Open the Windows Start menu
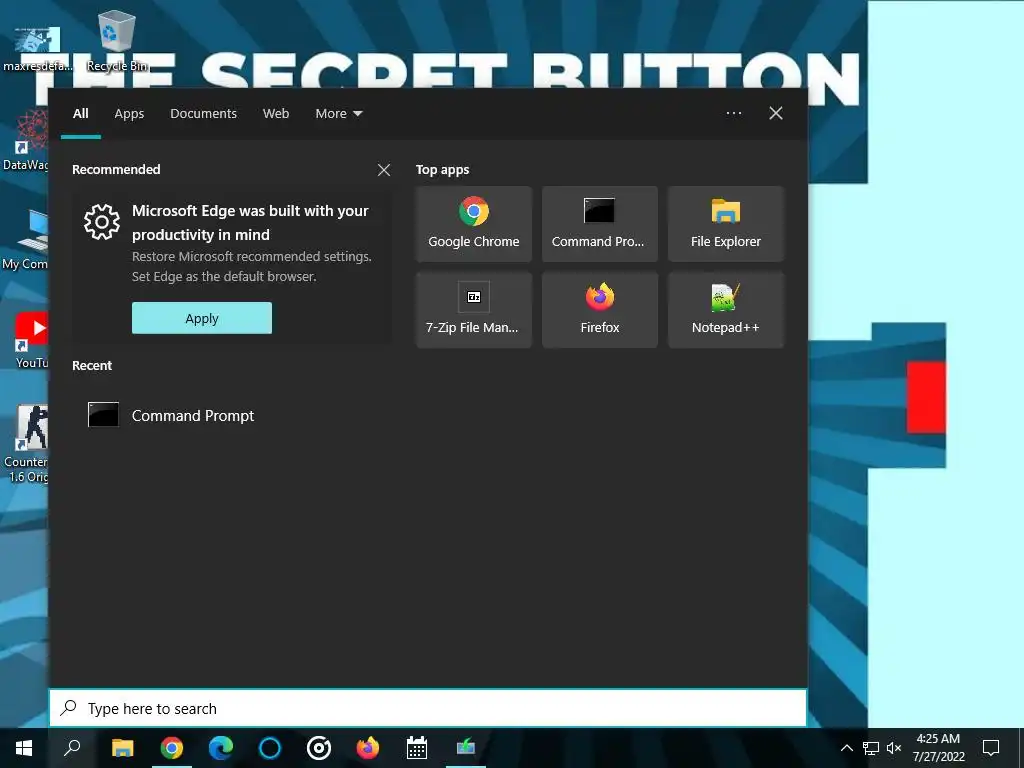 pyautogui.click(x=24, y=748)
